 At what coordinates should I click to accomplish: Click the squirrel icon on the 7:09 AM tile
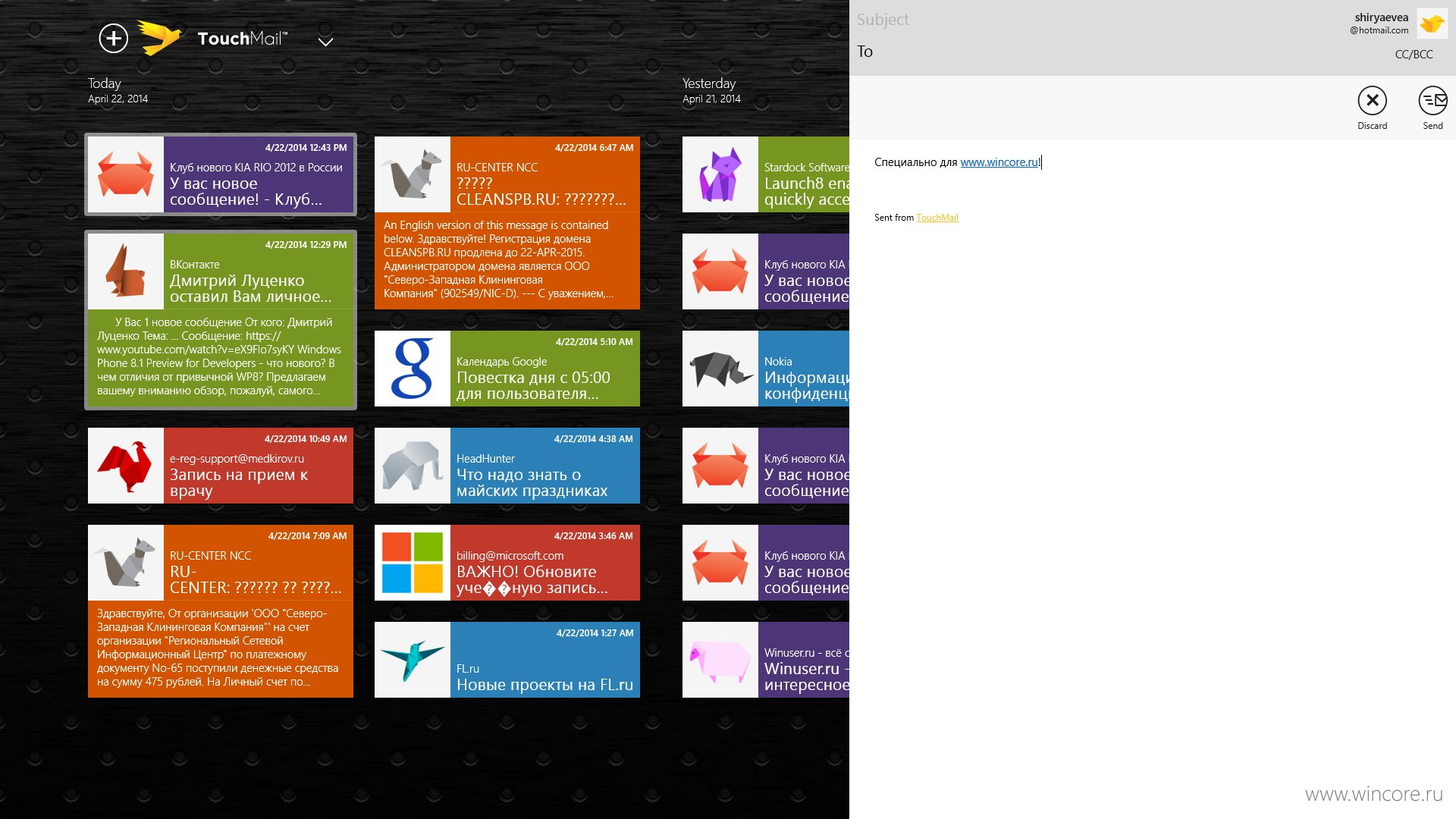[126, 563]
